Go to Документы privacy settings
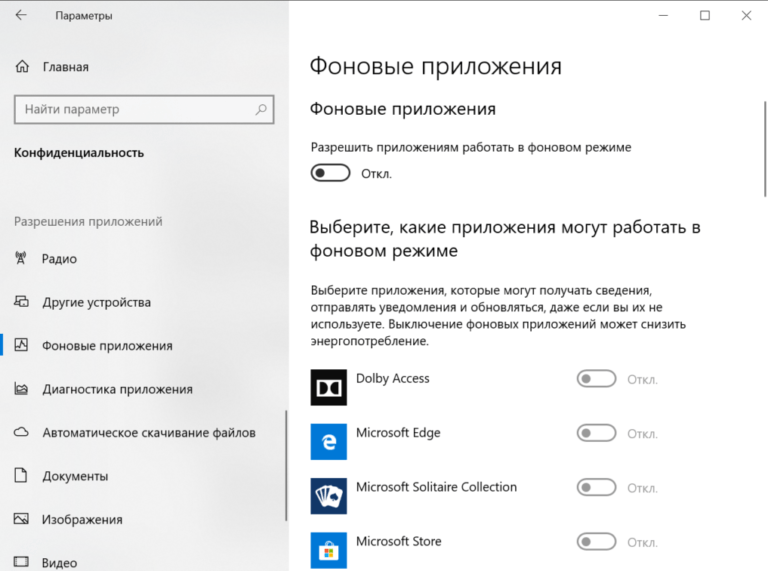 tap(75, 476)
